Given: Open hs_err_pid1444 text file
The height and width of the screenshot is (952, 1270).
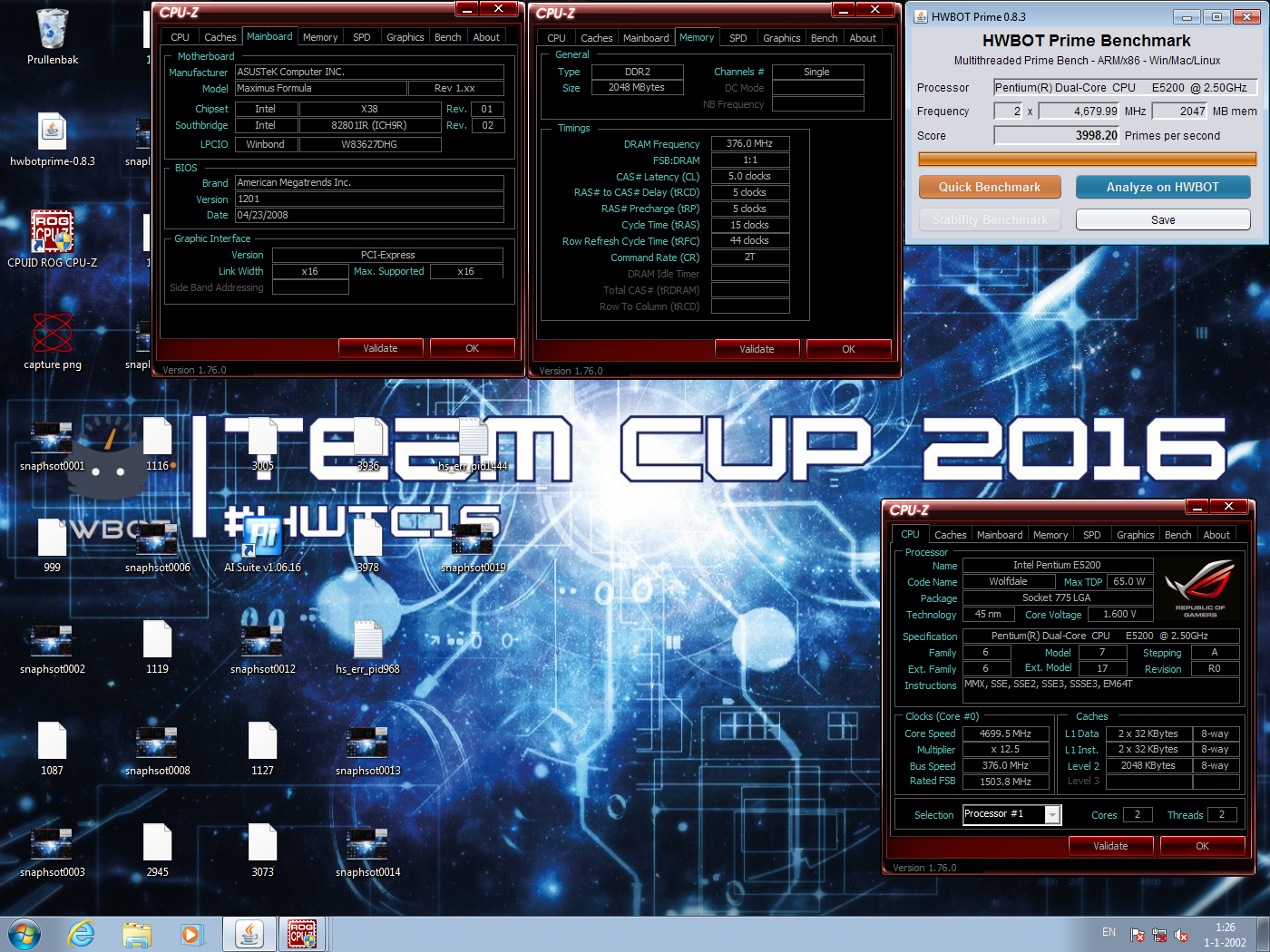Looking at the screenshot, I should [474, 444].
